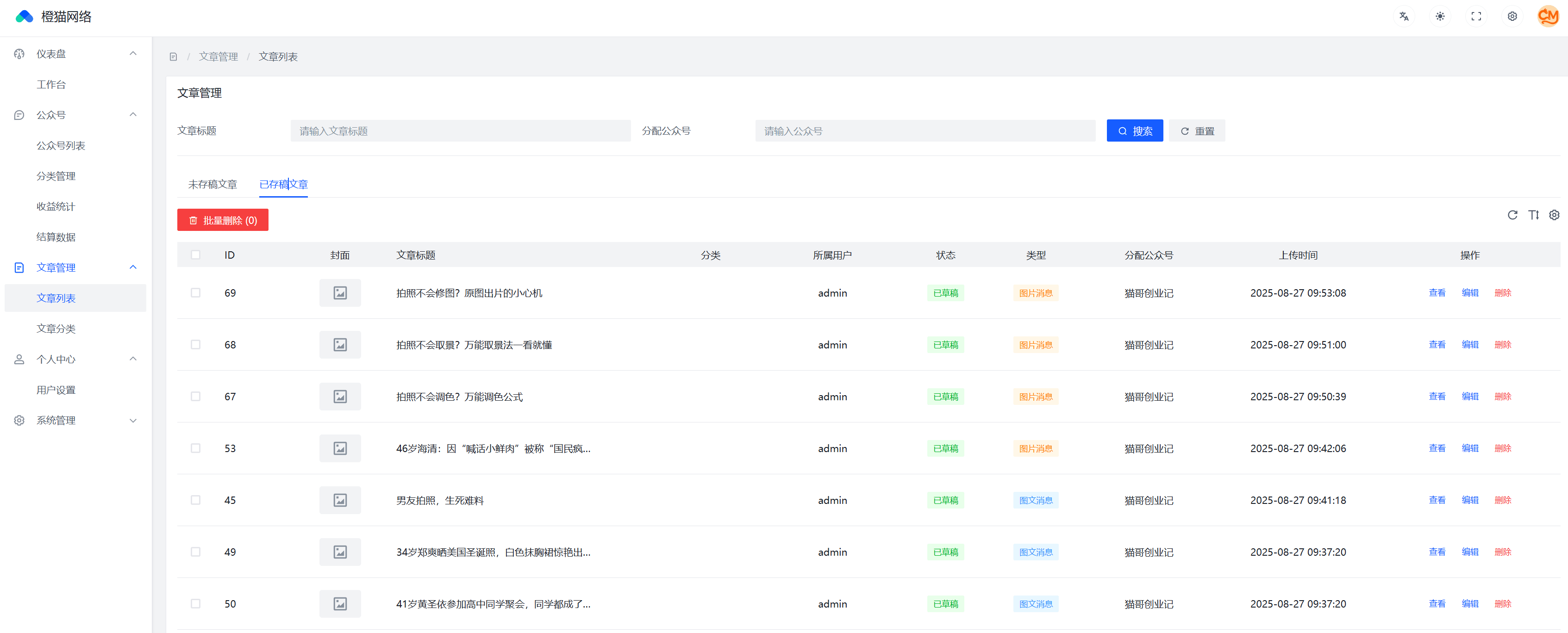Open the 文章分类 sidebar menu item
This screenshot has width=1568, height=633.
[56, 329]
